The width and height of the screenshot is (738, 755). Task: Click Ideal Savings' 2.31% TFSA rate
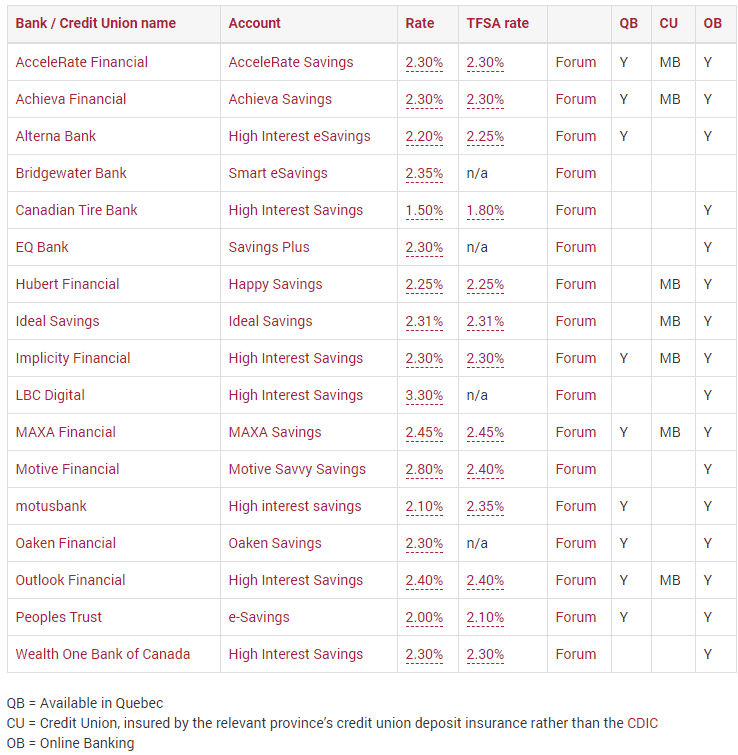(x=485, y=321)
